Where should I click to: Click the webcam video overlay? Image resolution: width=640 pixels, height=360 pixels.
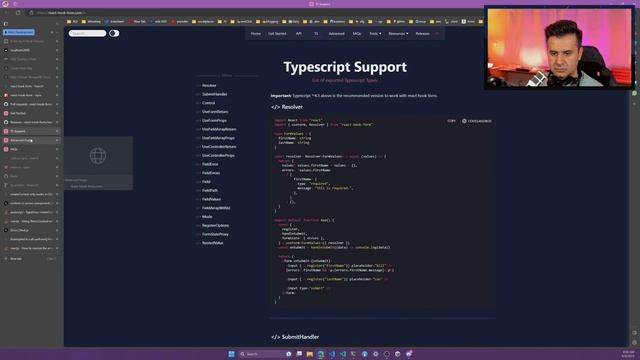[559, 47]
